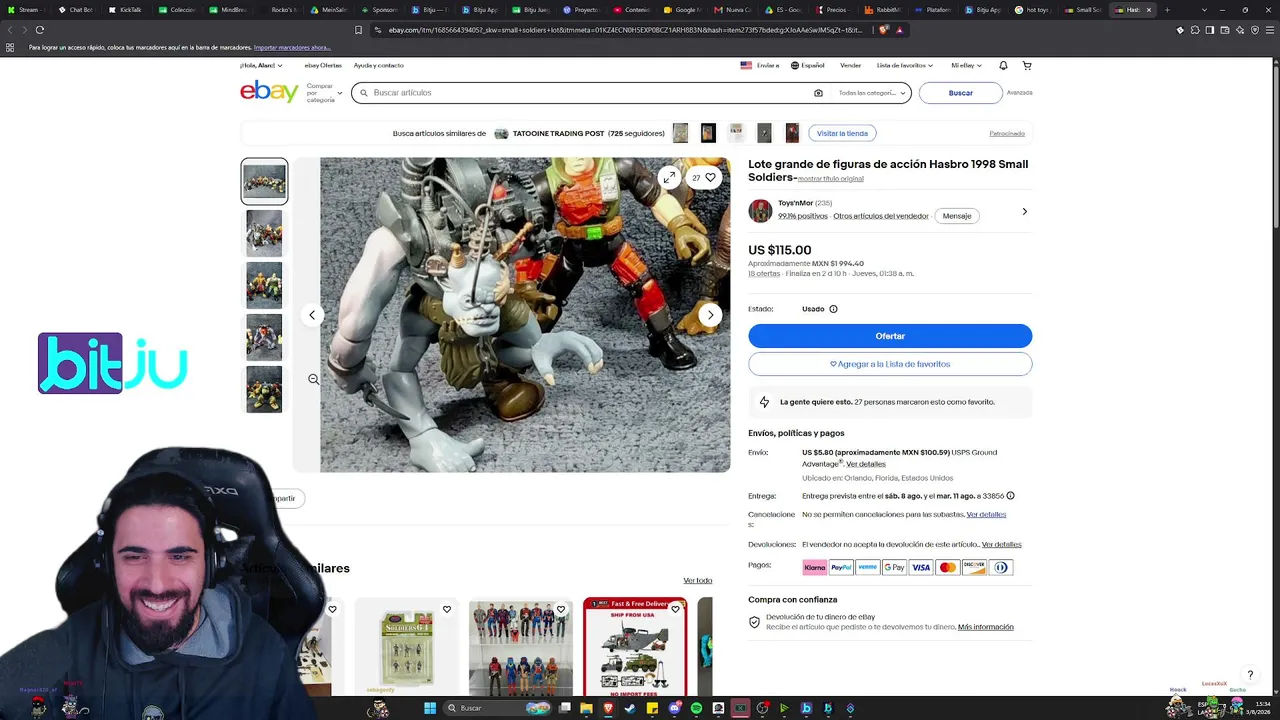This screenshot has width=1280, height=720.
Task: Click Visitar la tienda button
Action: [842, 133]
